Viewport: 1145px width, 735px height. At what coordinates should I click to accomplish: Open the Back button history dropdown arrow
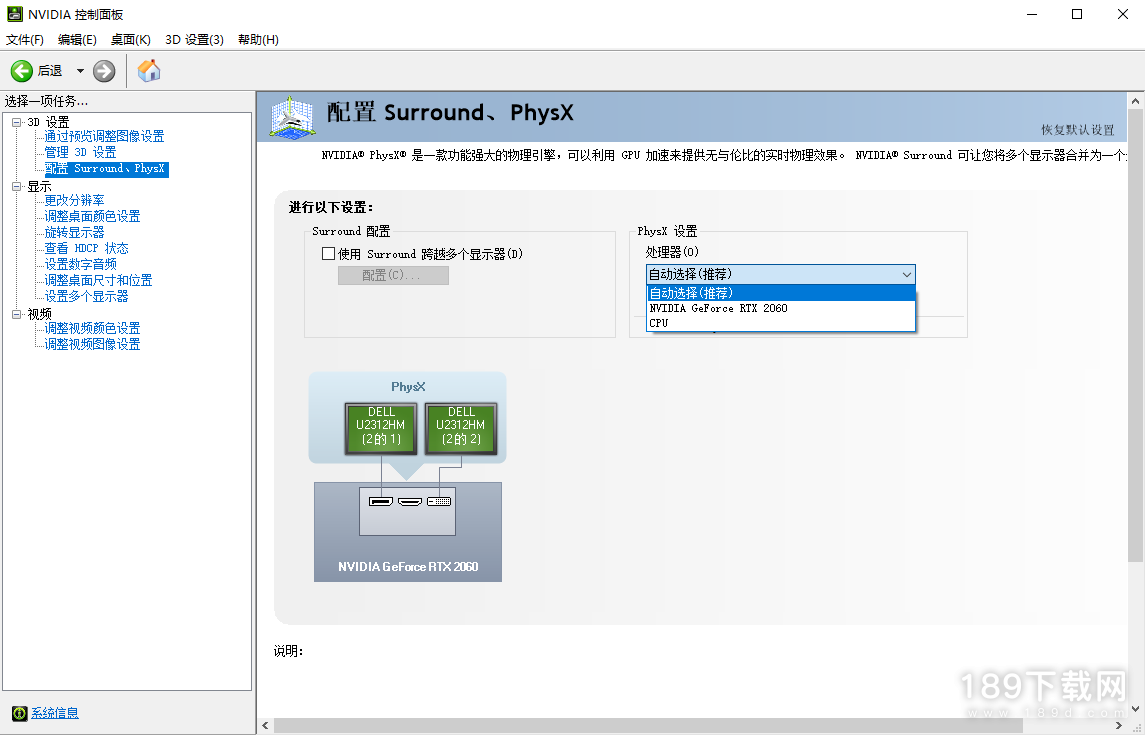80,71
